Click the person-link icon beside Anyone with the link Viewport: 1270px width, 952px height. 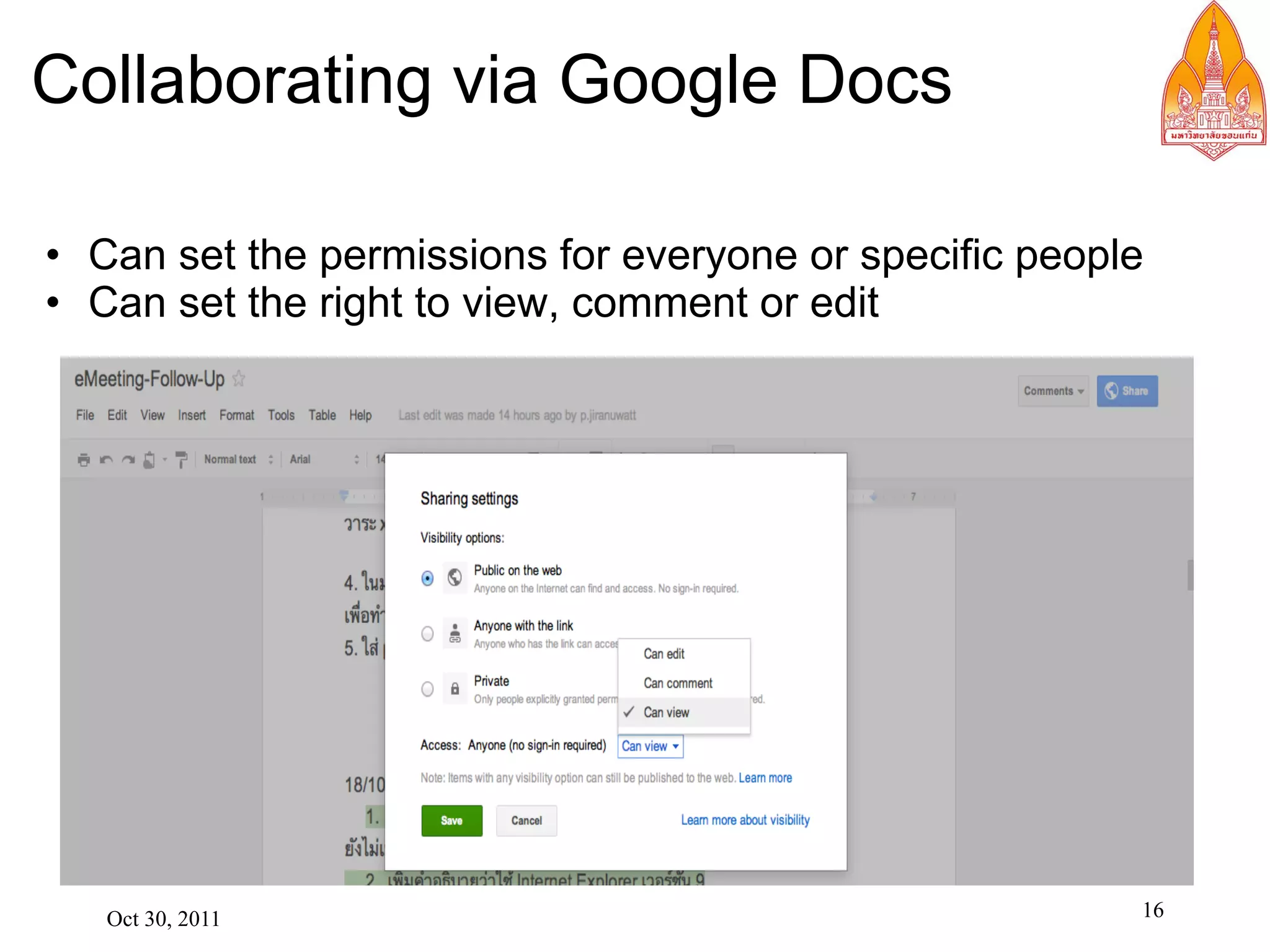point(455,633)
